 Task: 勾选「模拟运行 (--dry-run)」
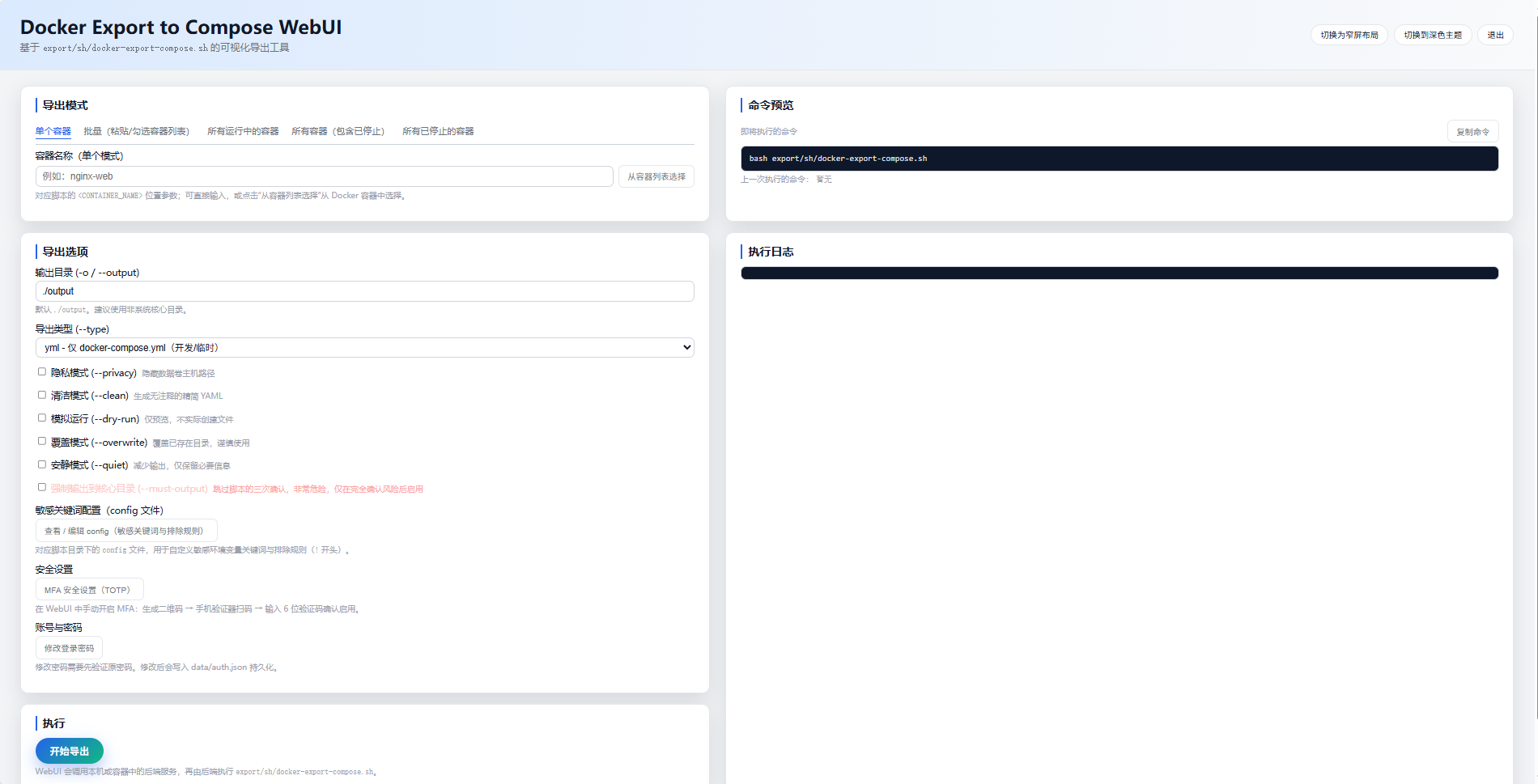click(x=41, y=417)
